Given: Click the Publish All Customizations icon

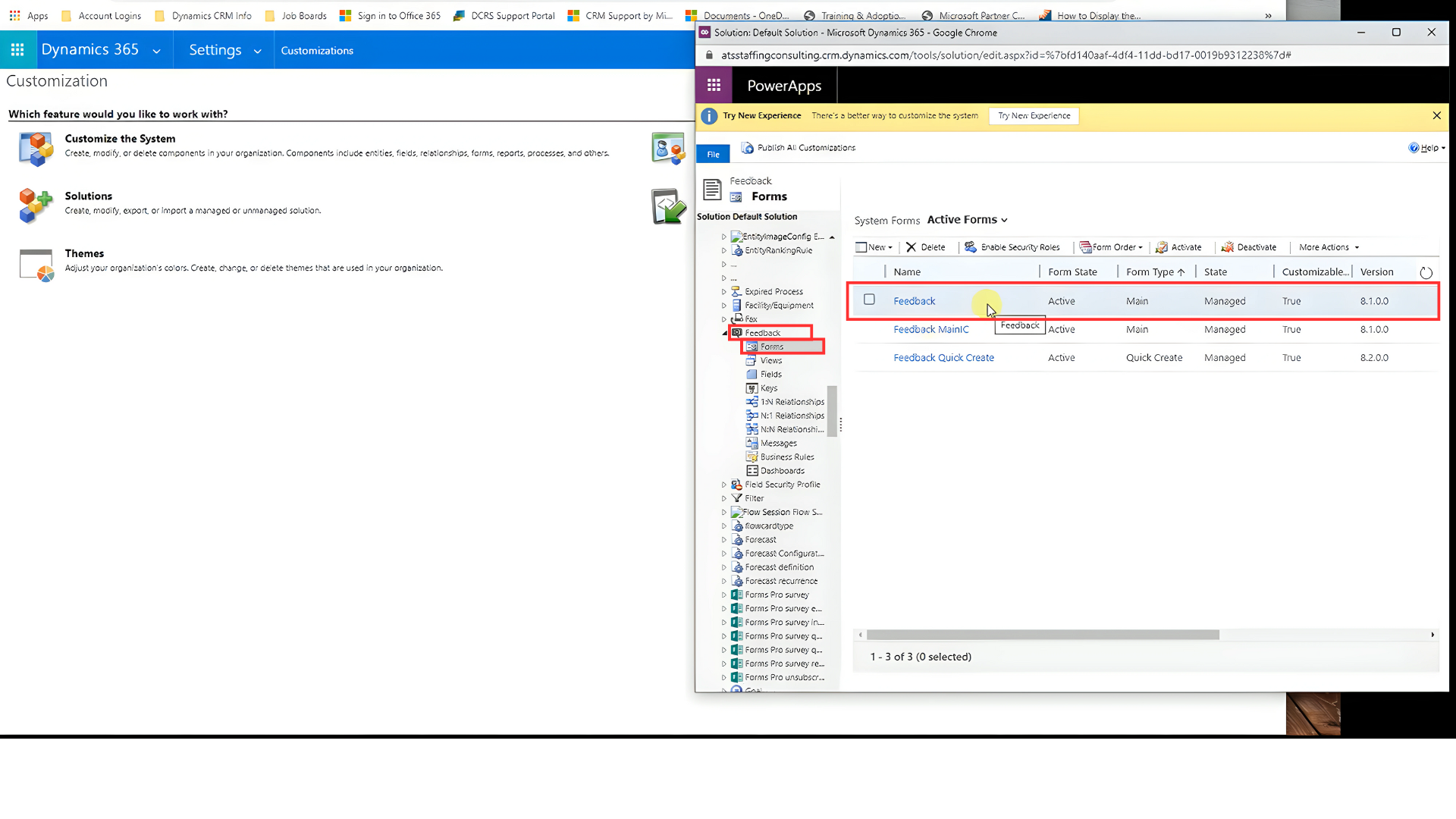Looking at the screenshot, I should pos(748,148).
